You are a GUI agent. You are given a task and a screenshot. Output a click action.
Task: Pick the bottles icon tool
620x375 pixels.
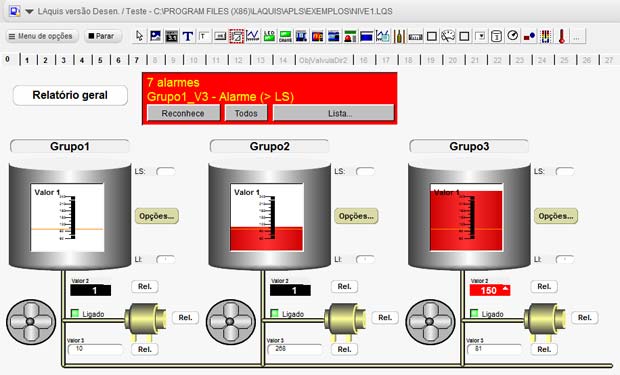click(399, 36)
